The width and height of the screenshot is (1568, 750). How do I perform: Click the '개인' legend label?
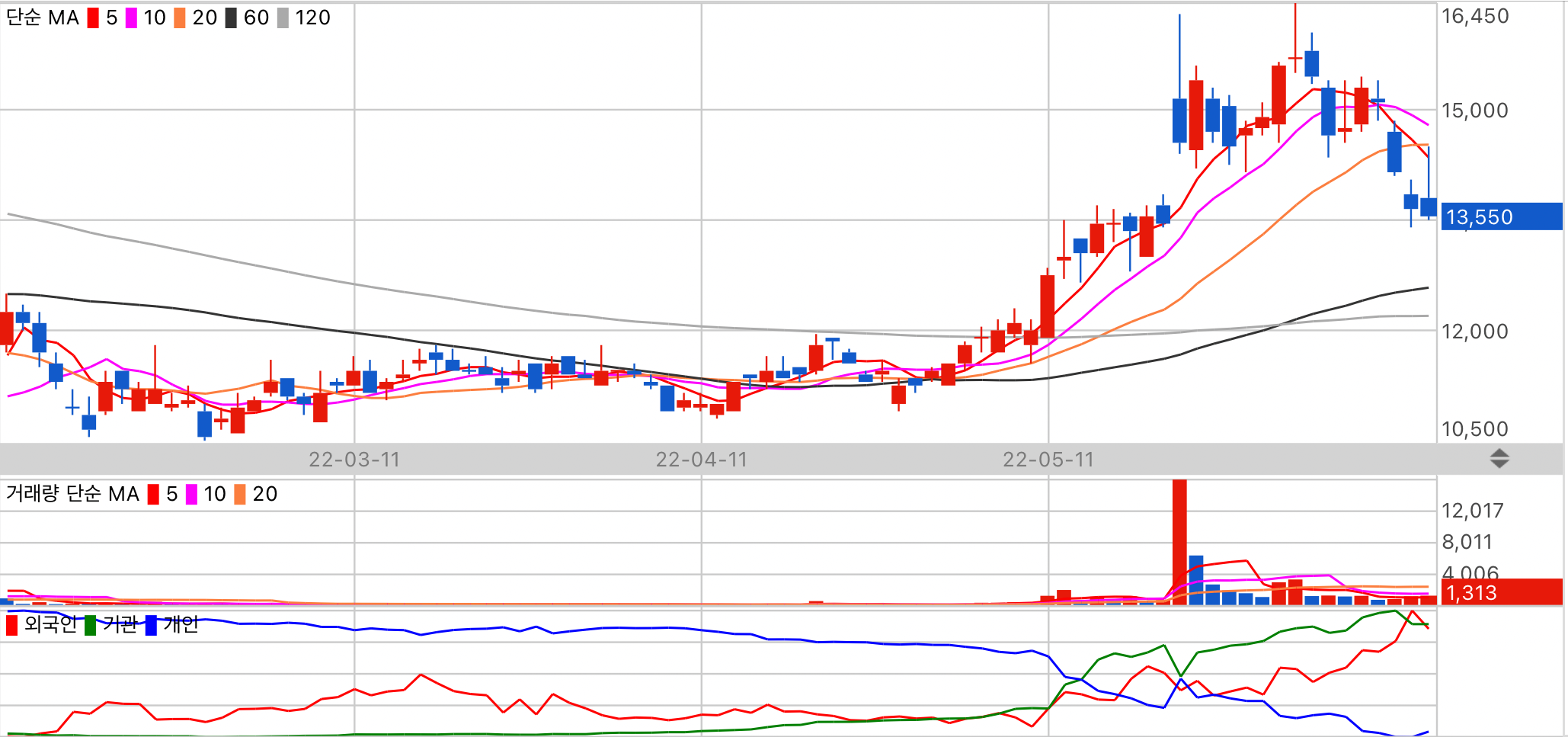pyautogui.click(x=181, y=624)
